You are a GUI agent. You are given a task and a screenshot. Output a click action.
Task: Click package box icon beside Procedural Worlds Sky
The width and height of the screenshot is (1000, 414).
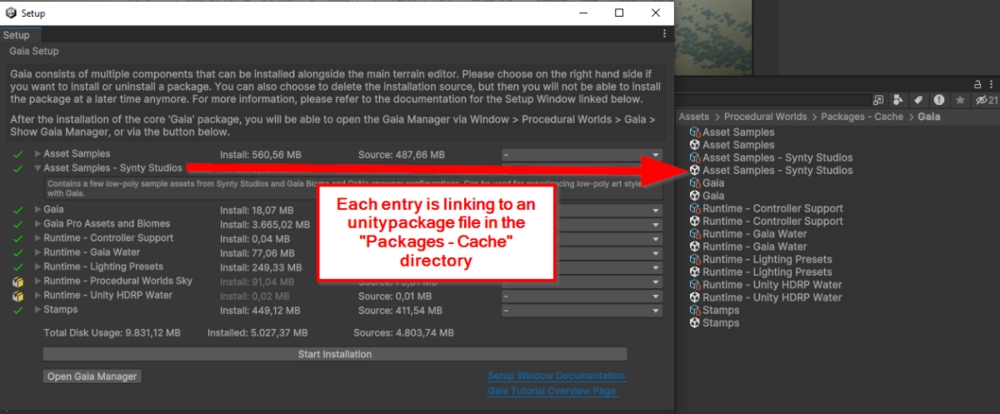[x=18, y=281]
